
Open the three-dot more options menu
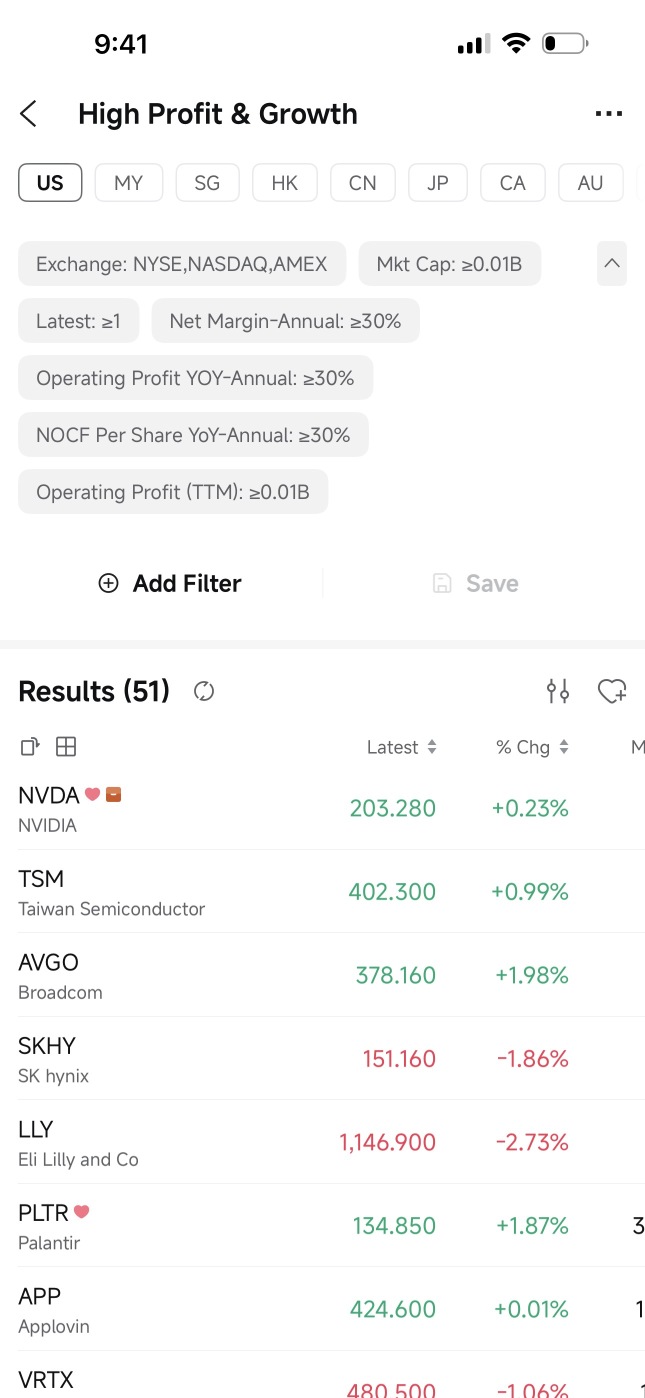tap(608, 114)
